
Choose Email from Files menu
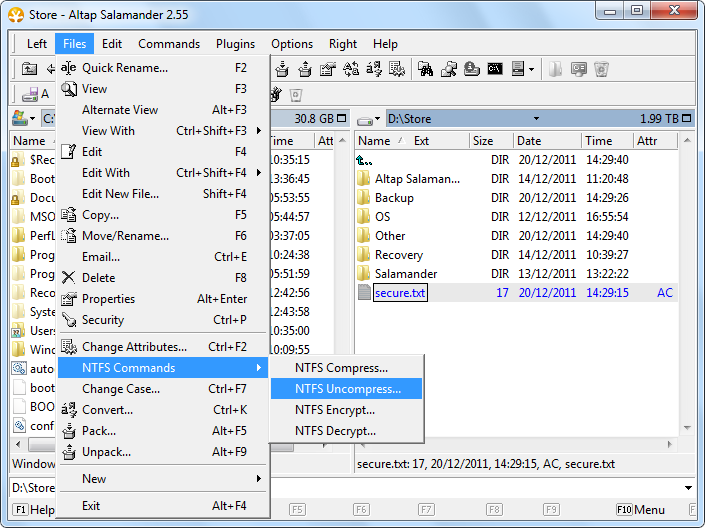(x=163, y=257)
